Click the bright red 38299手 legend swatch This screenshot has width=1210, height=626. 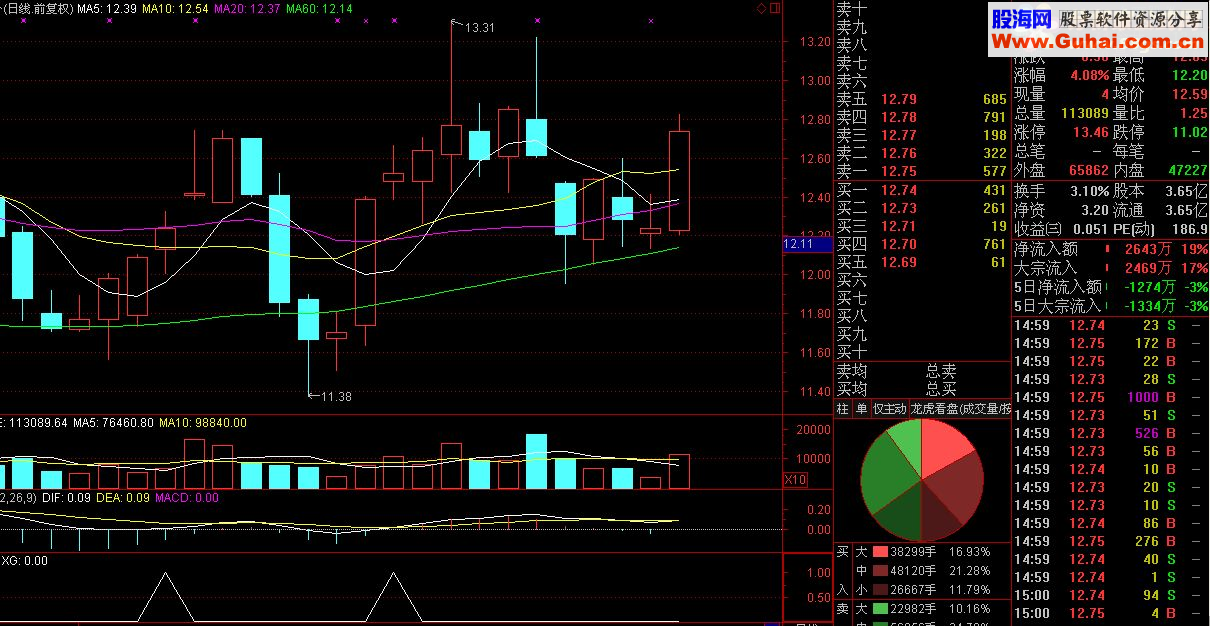pos(880,551)
